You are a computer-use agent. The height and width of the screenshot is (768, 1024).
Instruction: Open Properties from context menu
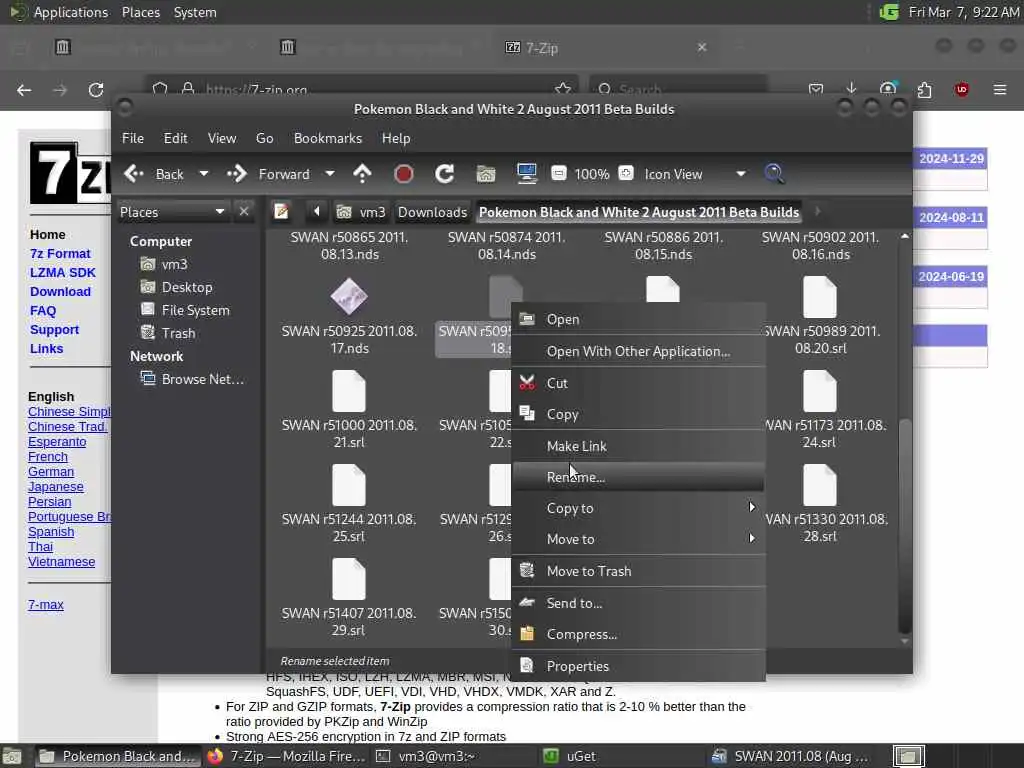coord(638,666)
